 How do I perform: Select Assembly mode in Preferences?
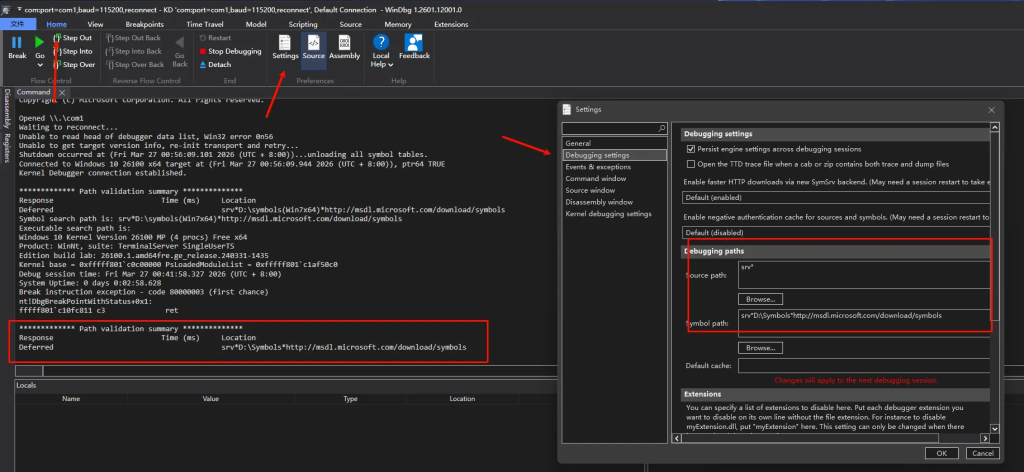pos(344,47)
